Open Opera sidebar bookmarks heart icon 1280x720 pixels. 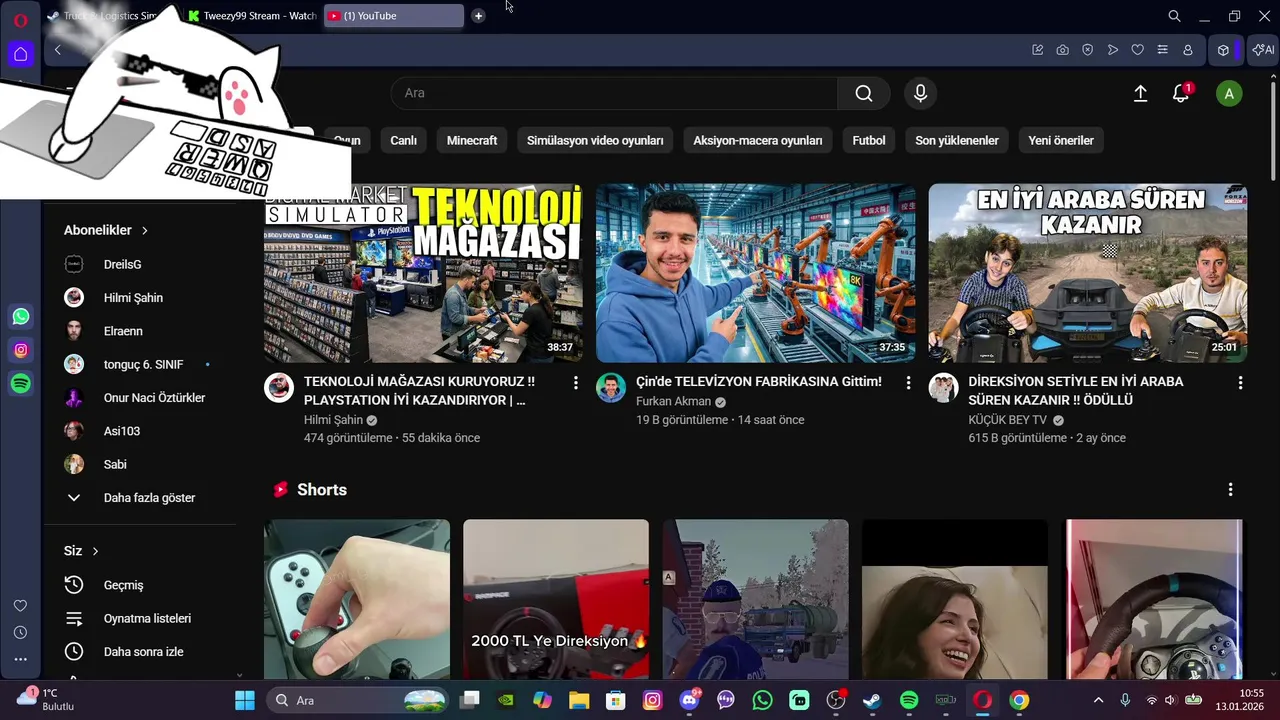tap(20, 606)
